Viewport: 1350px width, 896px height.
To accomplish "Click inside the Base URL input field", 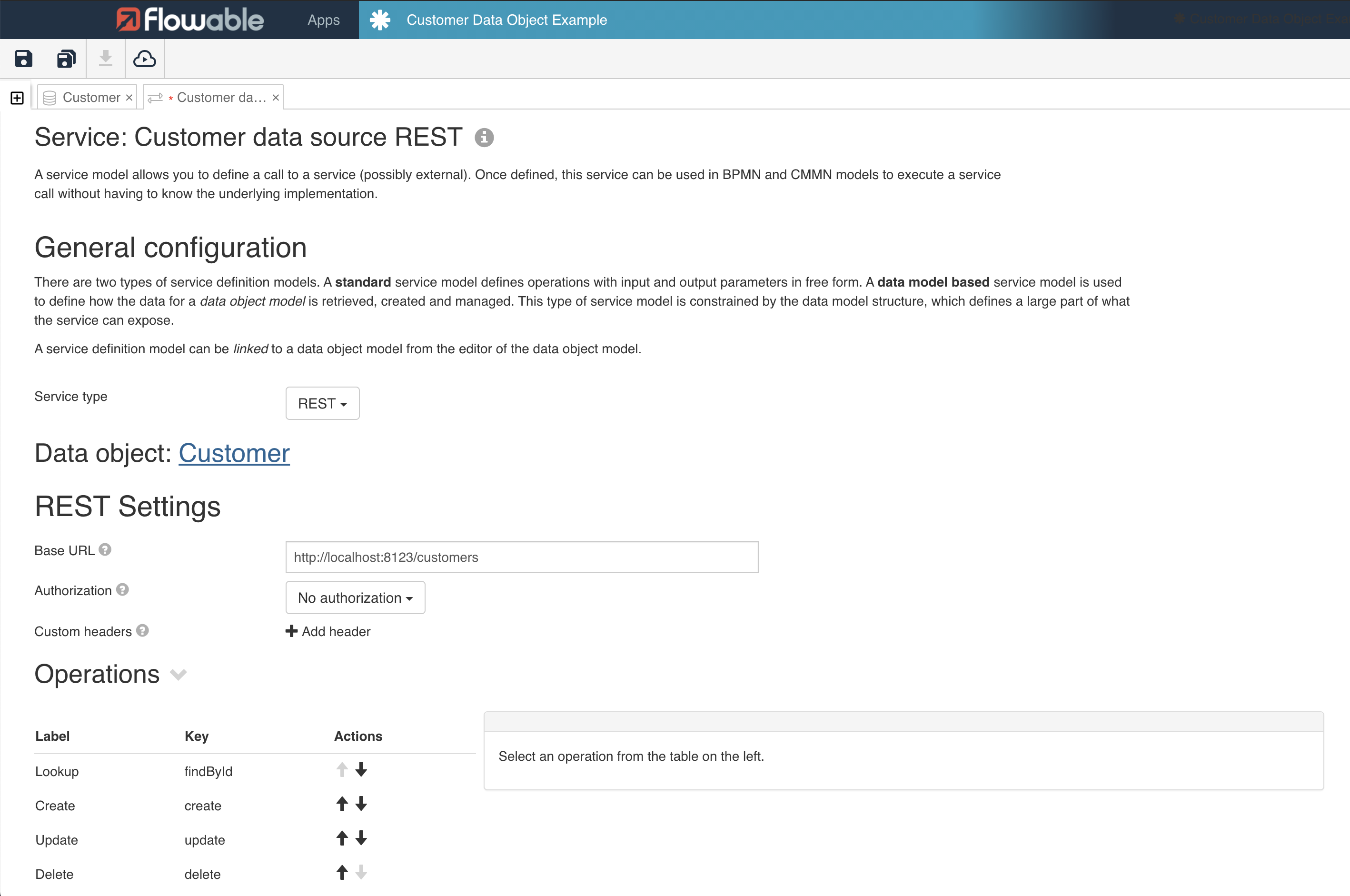I will point(521,557).
